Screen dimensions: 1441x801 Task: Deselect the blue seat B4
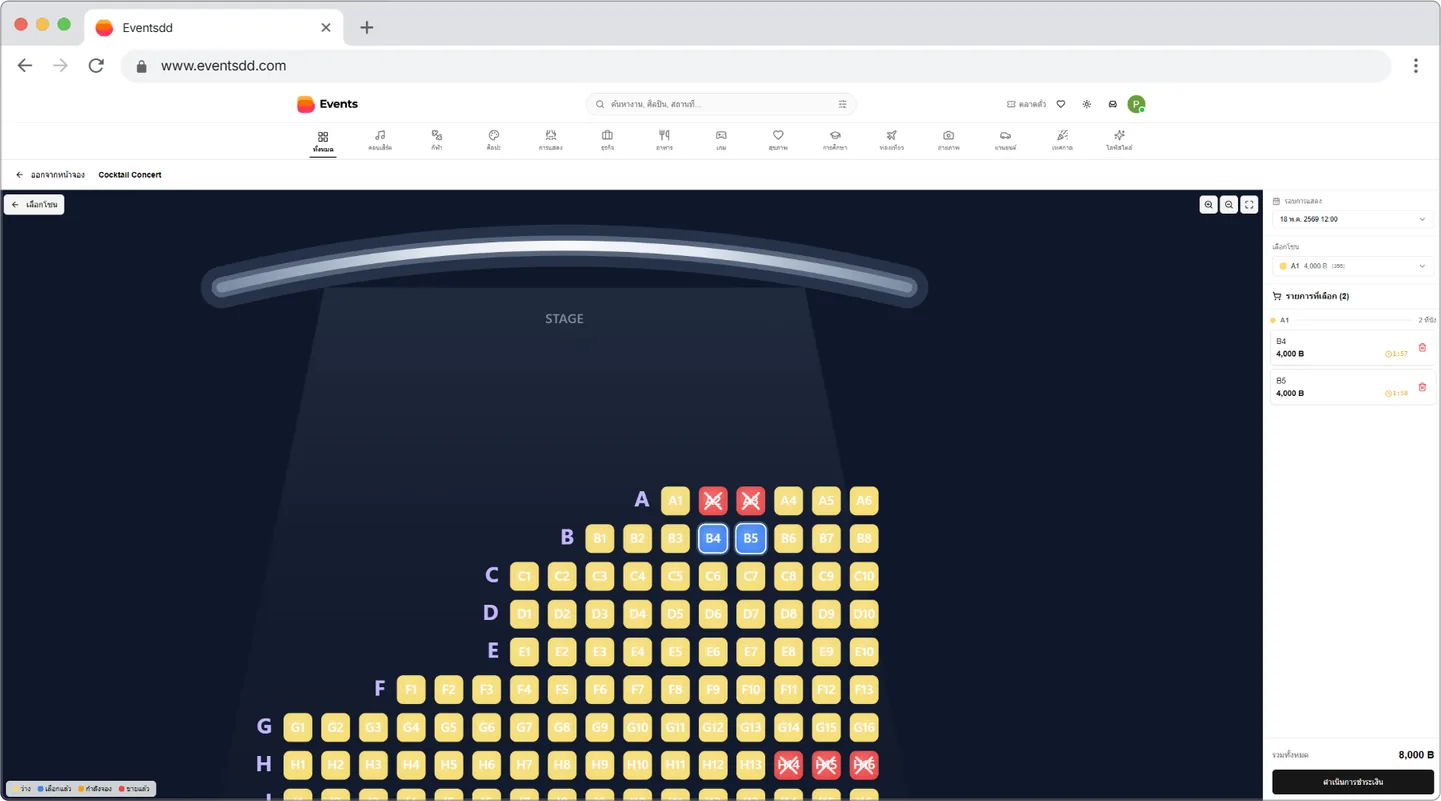click(713, 538)
